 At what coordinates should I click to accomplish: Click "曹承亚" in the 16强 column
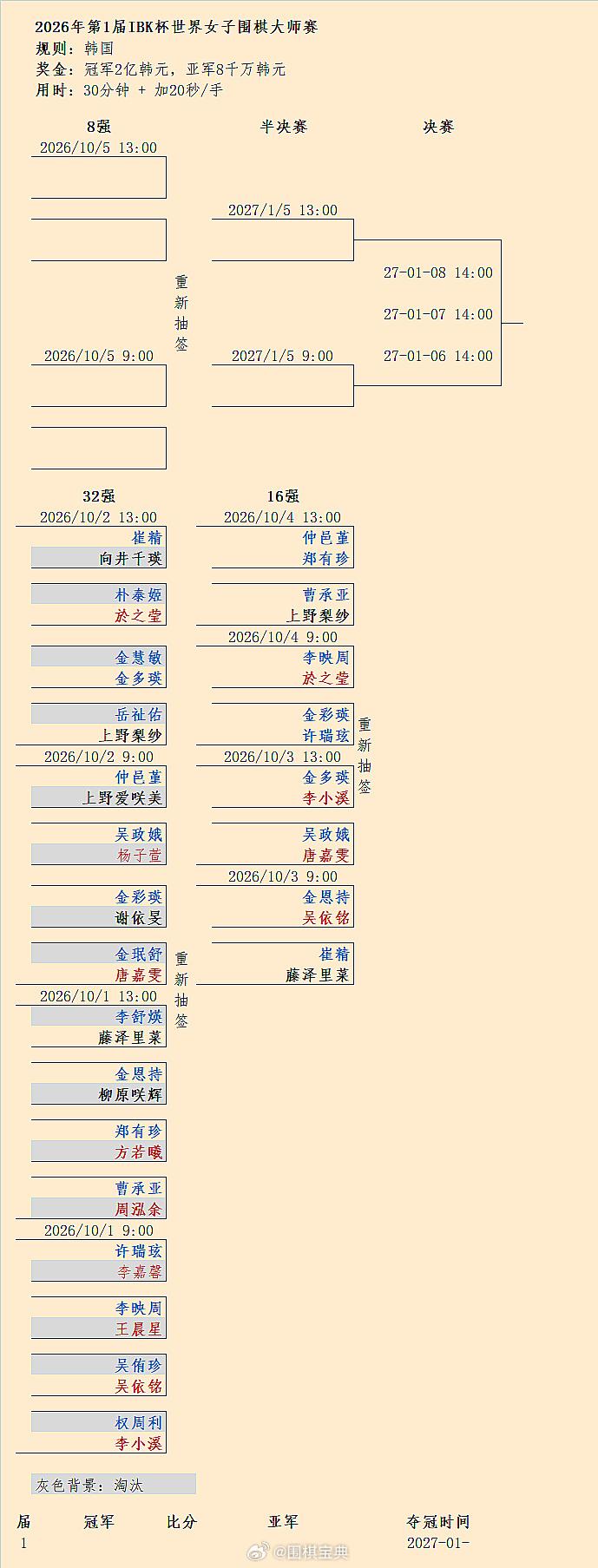[326, 595]
